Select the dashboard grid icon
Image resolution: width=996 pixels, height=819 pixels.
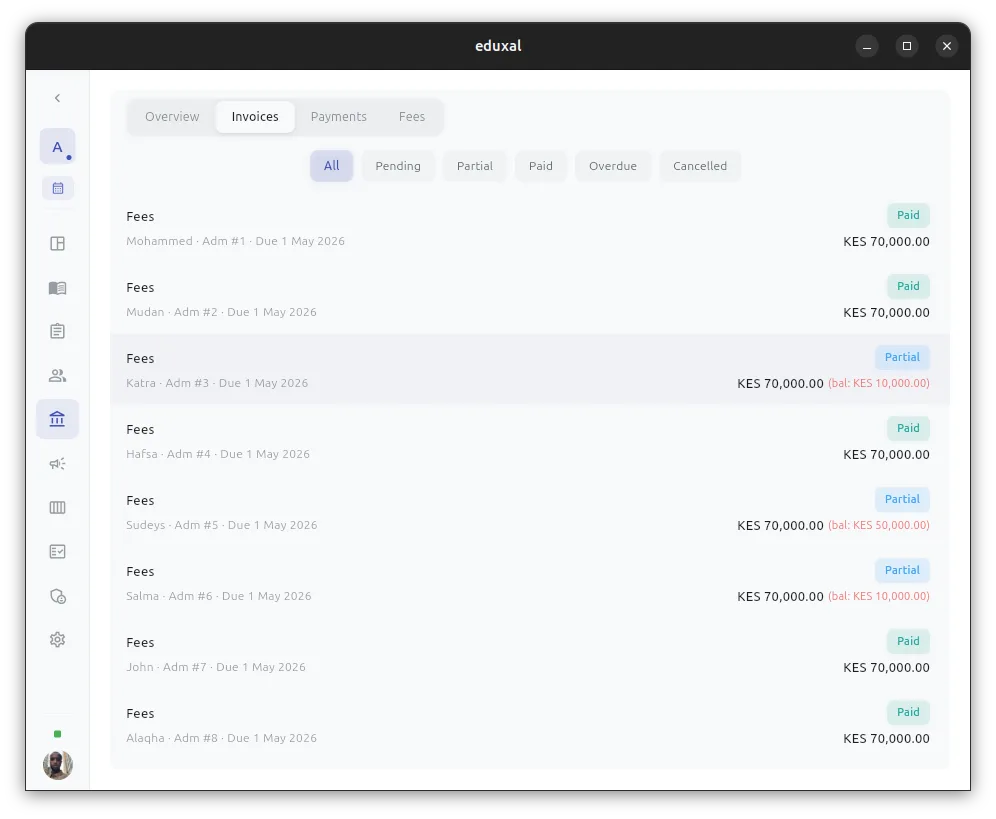point(57,242)
